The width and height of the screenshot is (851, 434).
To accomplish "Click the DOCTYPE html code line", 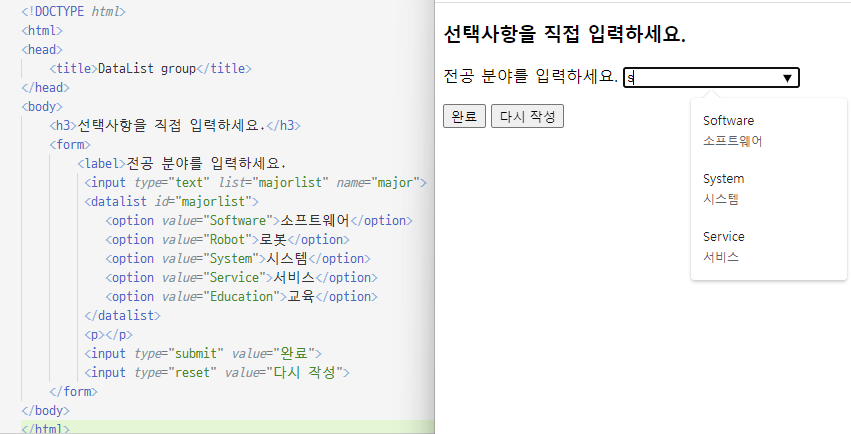I will coord(73,11).
